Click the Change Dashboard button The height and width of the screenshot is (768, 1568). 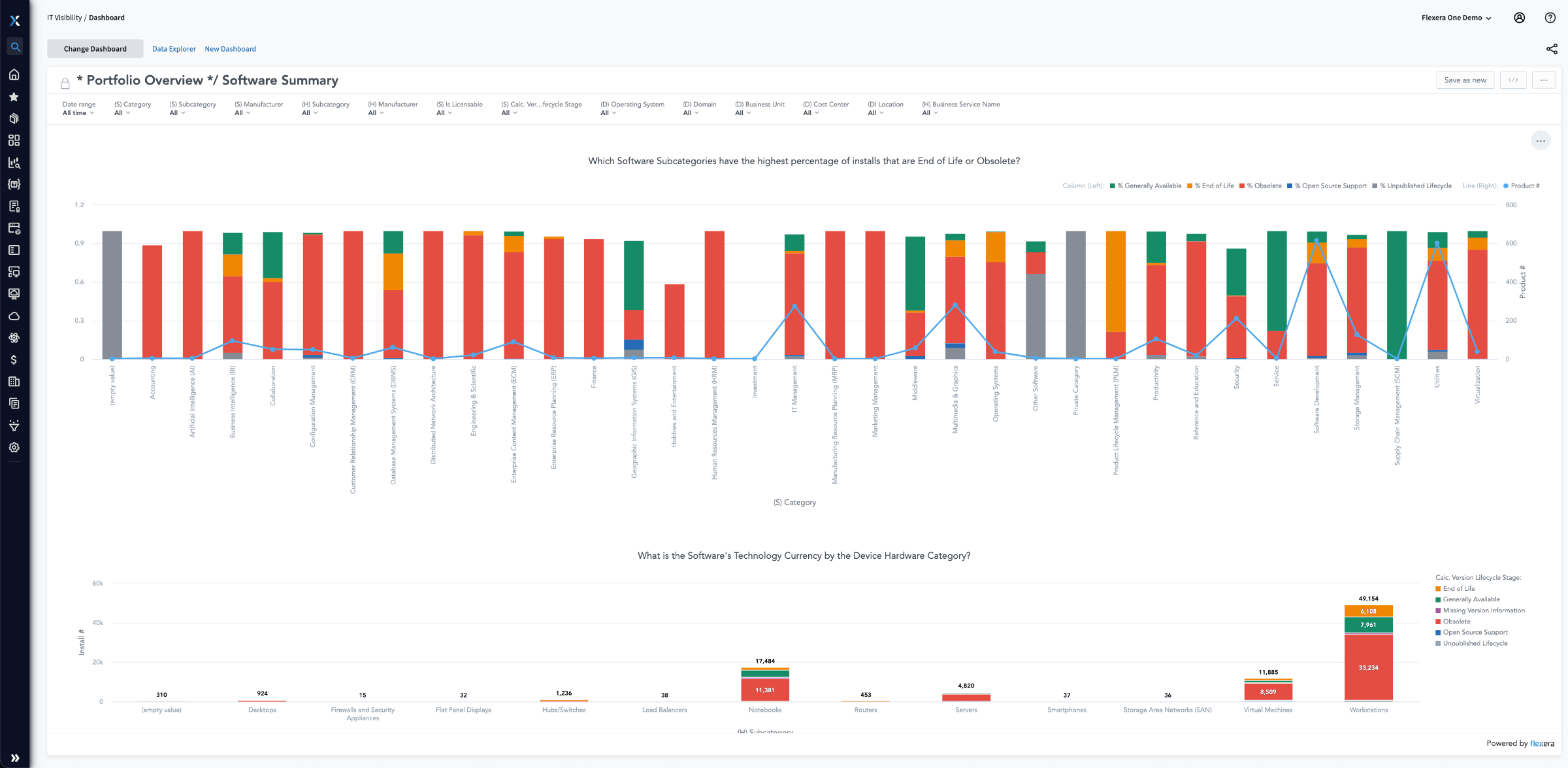coord(95,49)
